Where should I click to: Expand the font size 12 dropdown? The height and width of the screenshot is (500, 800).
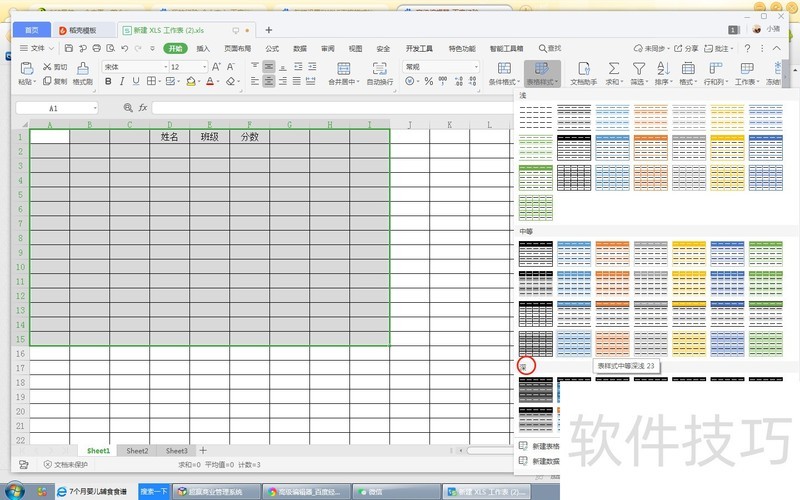pos(203,67)
